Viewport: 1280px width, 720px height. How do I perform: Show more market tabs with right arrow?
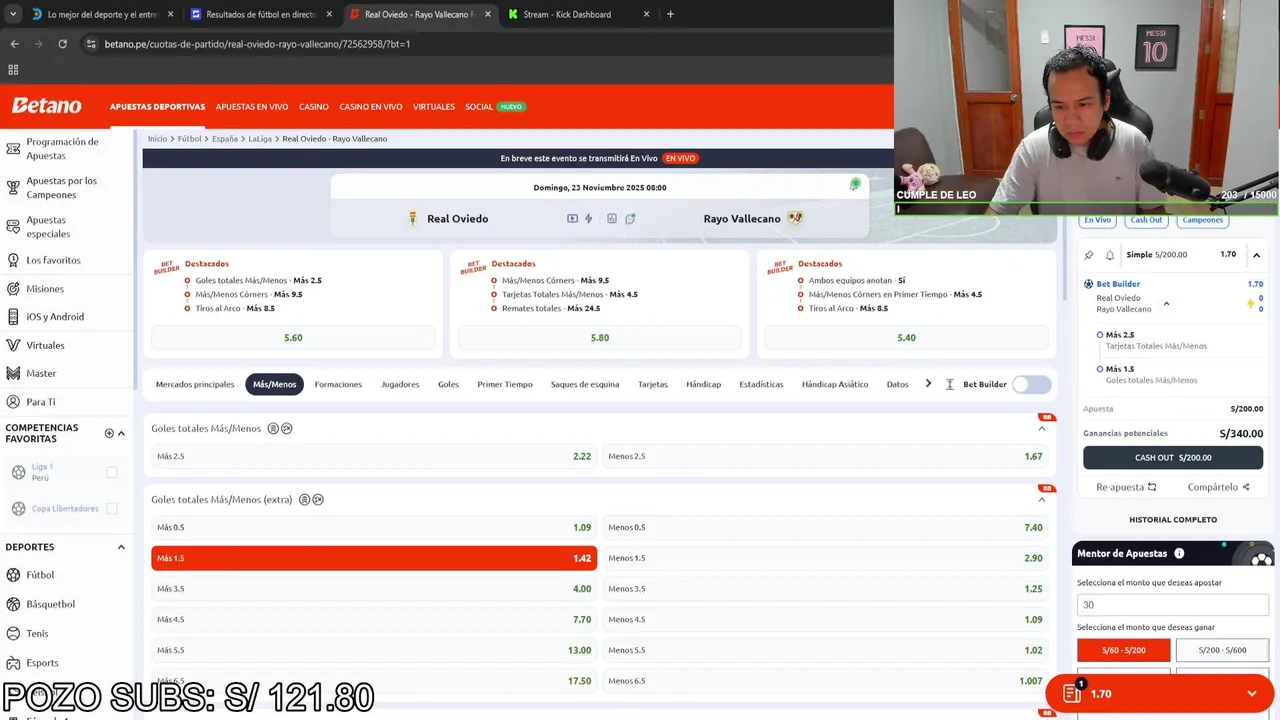tap(928, 384)
